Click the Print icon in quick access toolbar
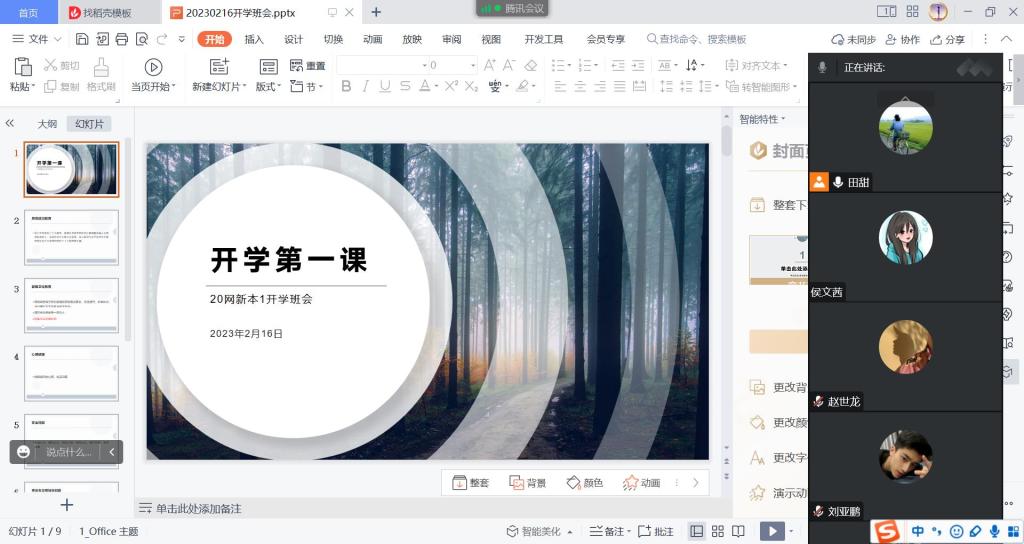1024x544 pixels. click(x=121, y=39)
